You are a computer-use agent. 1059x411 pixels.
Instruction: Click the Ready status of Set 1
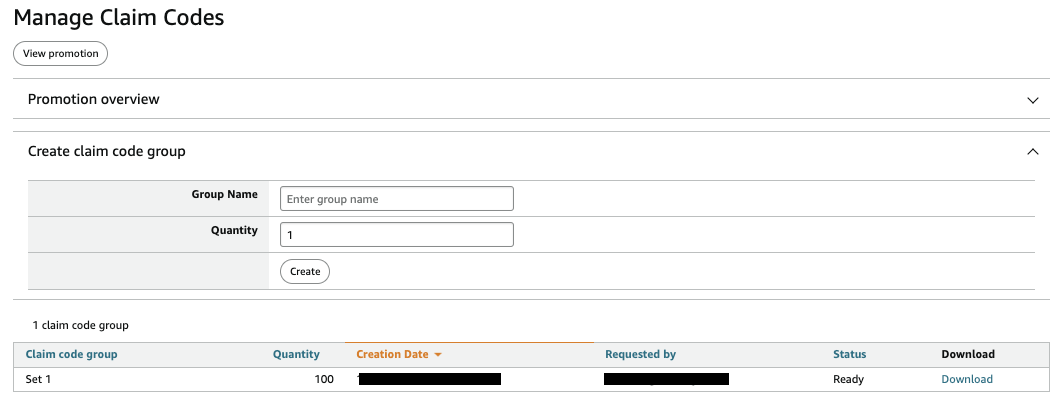[x=848, y=379]
